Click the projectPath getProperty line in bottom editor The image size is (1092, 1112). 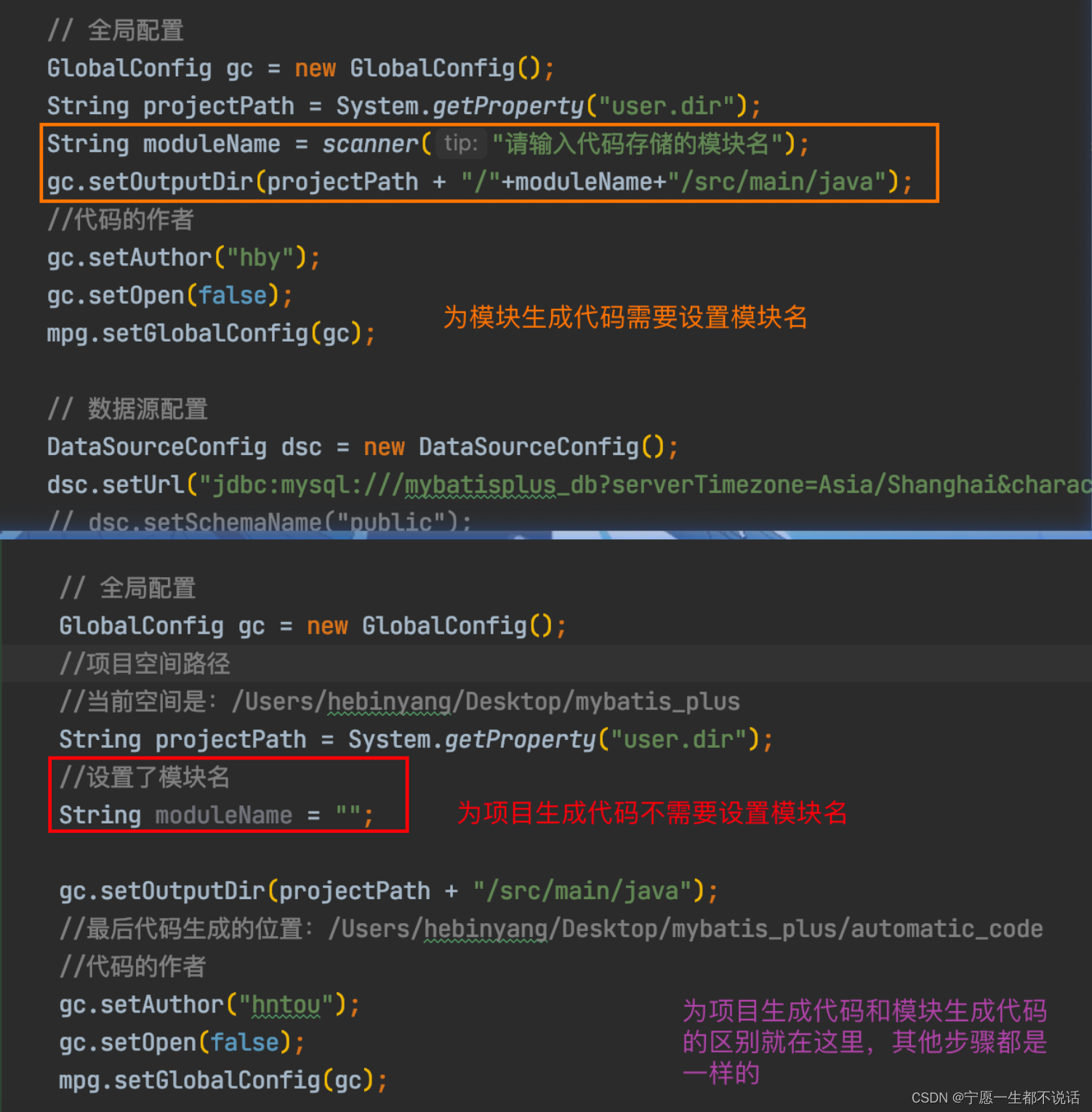[x=416, y=739]
